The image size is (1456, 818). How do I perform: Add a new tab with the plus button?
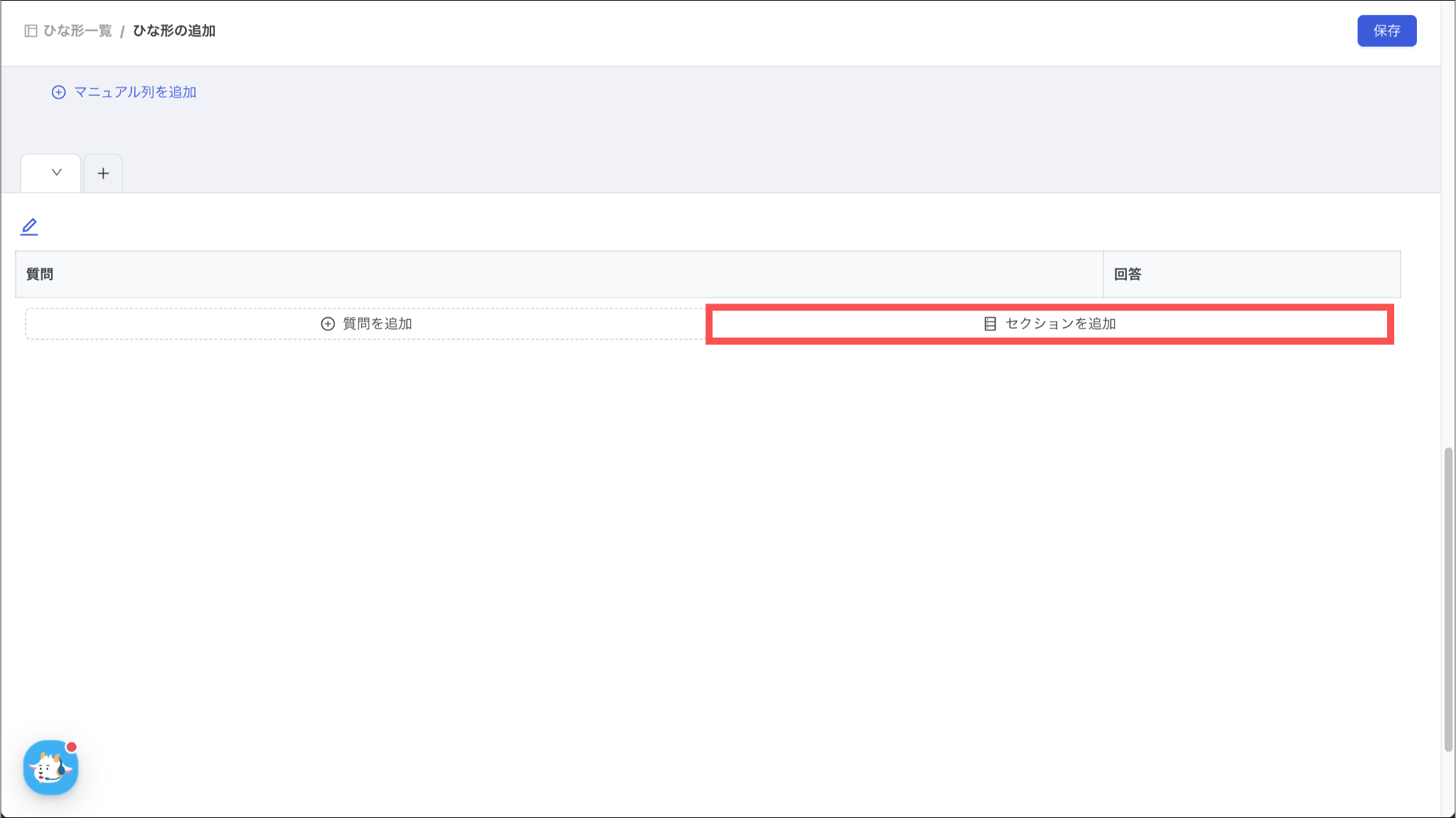[x=103, y=173]
